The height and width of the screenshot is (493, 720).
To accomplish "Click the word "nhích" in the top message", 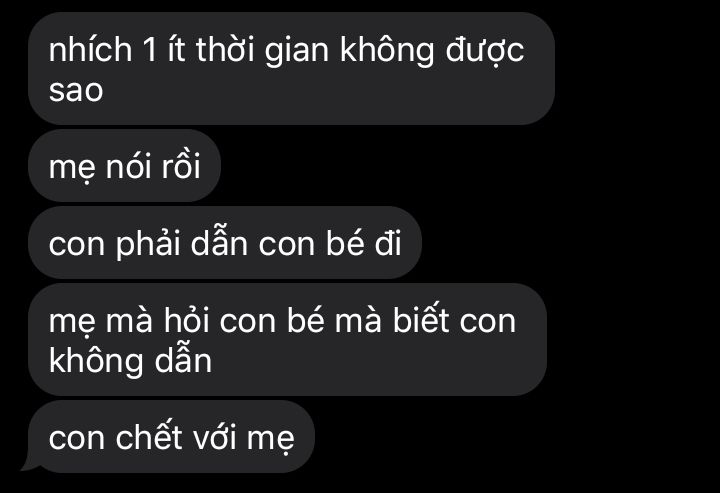I will click(90, 49).
